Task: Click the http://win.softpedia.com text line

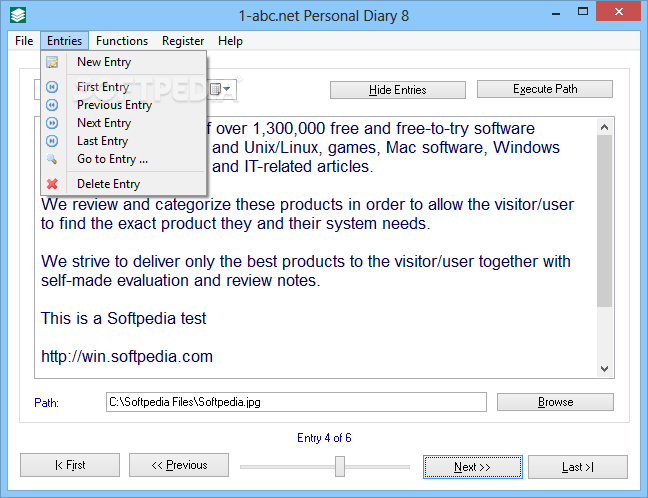Action: pyautogui.click(x=127, y=356)
